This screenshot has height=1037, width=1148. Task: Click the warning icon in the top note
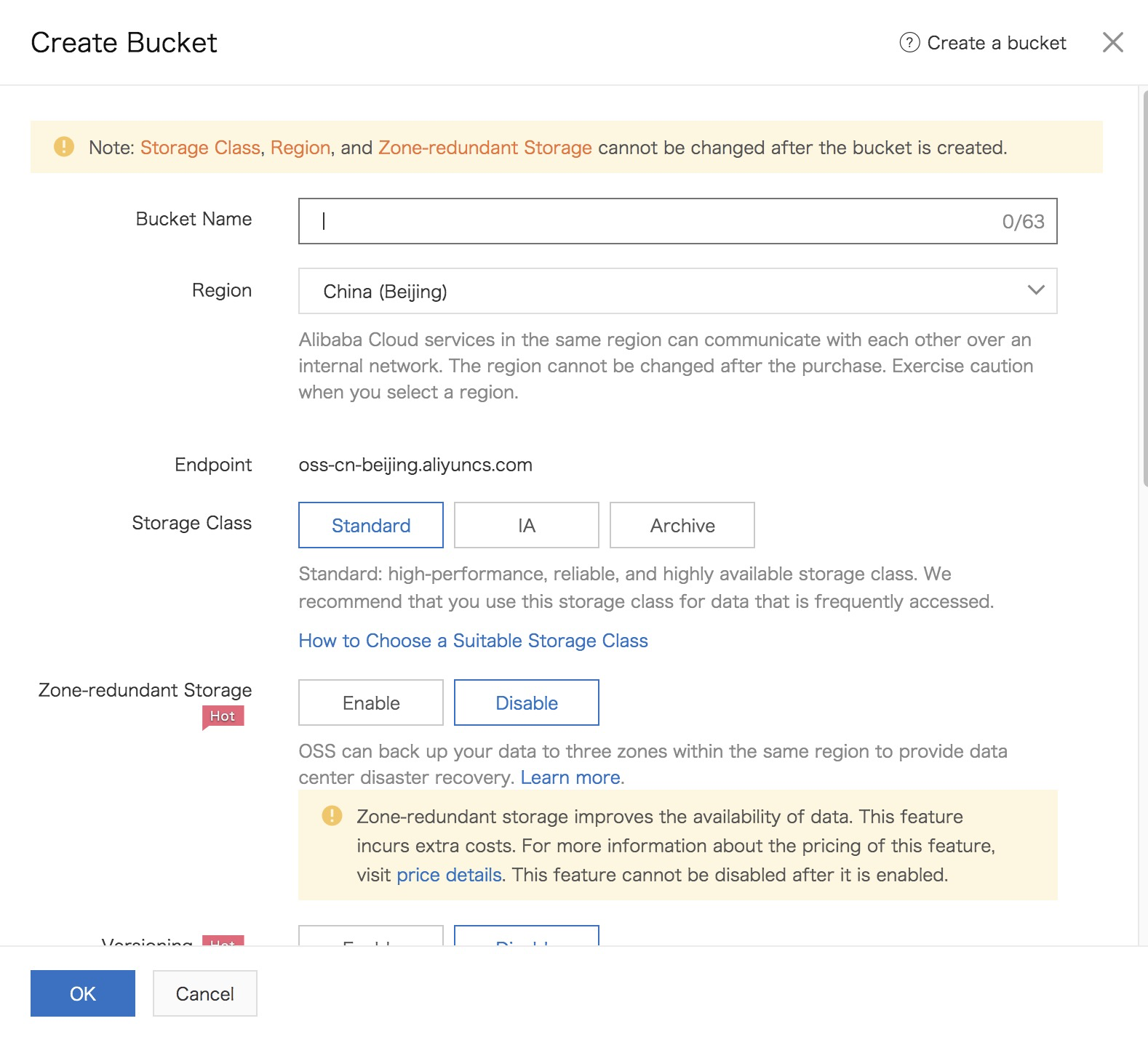tap(64, 147)
